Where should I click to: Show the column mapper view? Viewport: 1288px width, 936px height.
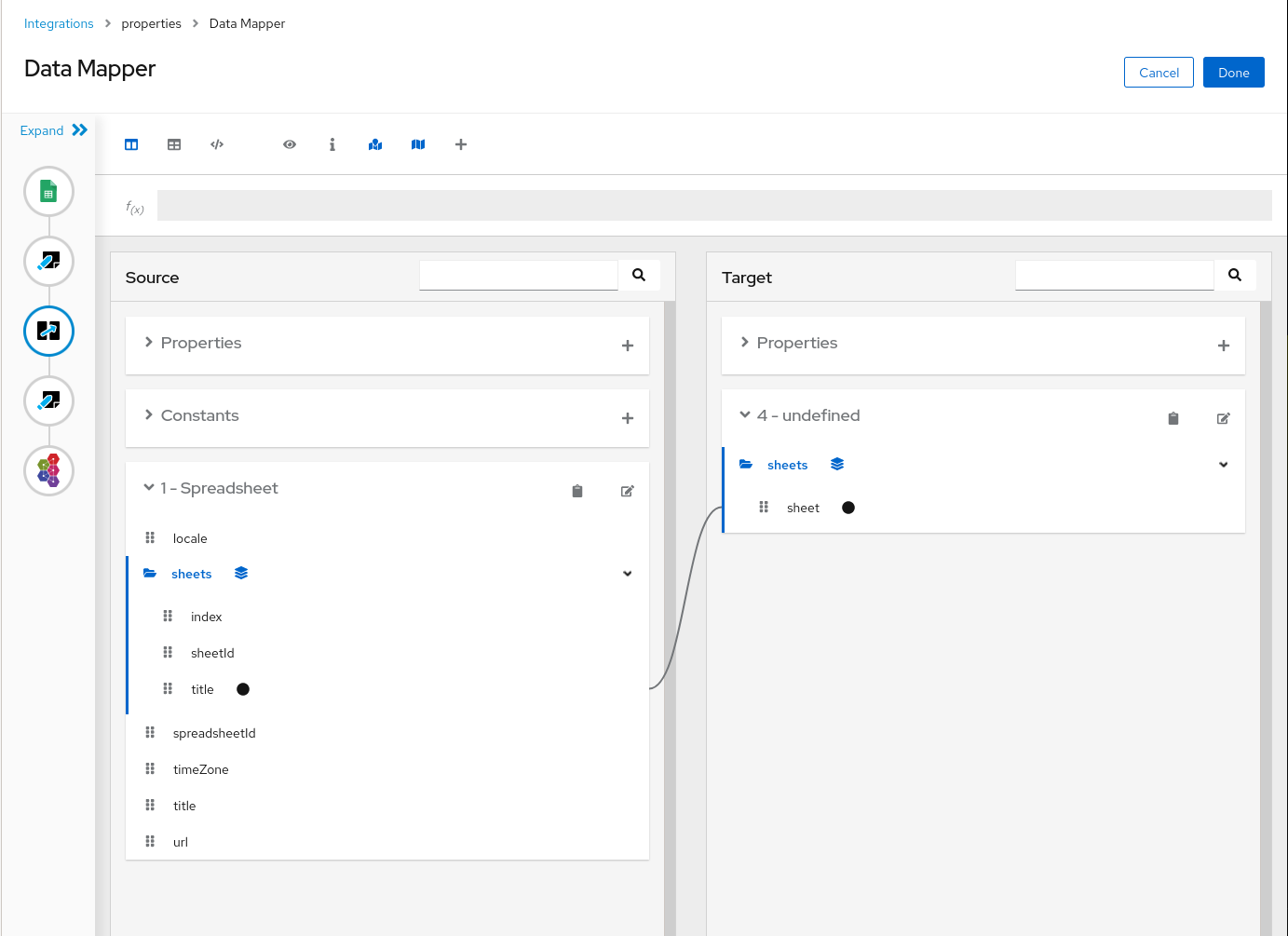click(131, 144)
